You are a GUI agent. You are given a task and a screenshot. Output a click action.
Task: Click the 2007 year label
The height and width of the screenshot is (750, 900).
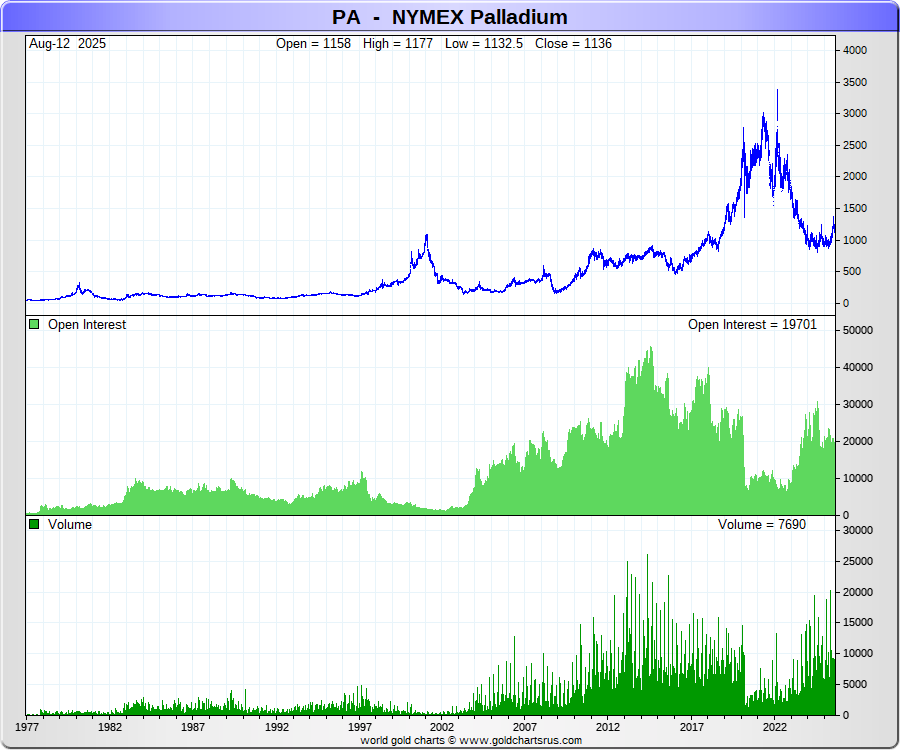525,727
